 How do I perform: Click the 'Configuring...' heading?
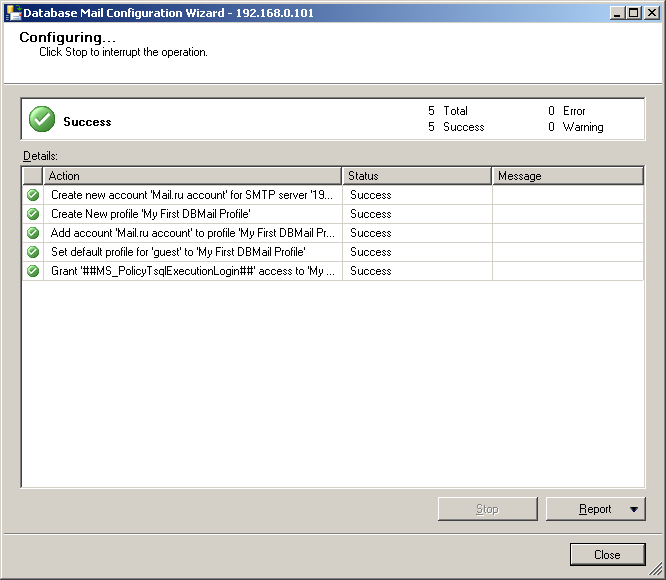(x=68, y=37)
